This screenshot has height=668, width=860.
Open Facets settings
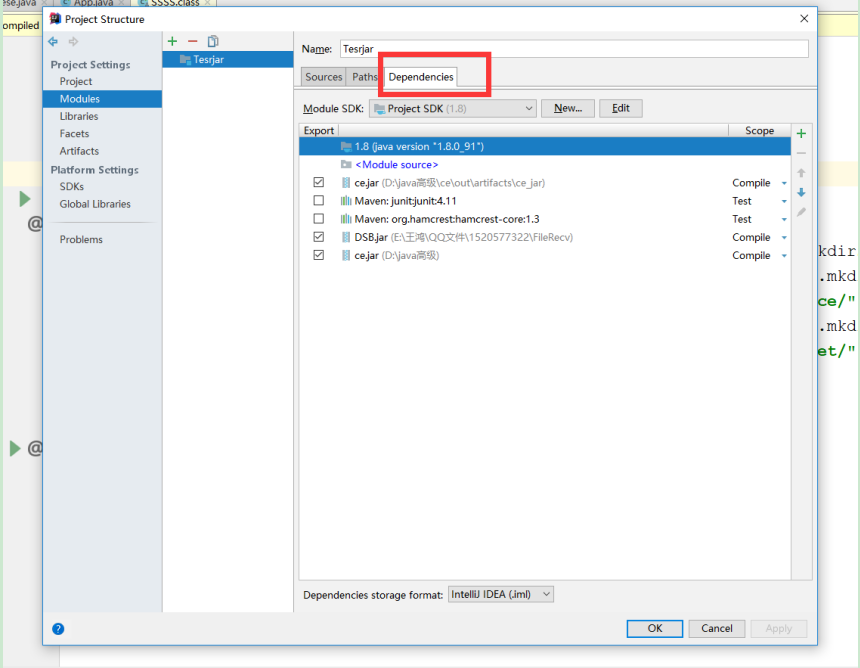coord(74,133)
